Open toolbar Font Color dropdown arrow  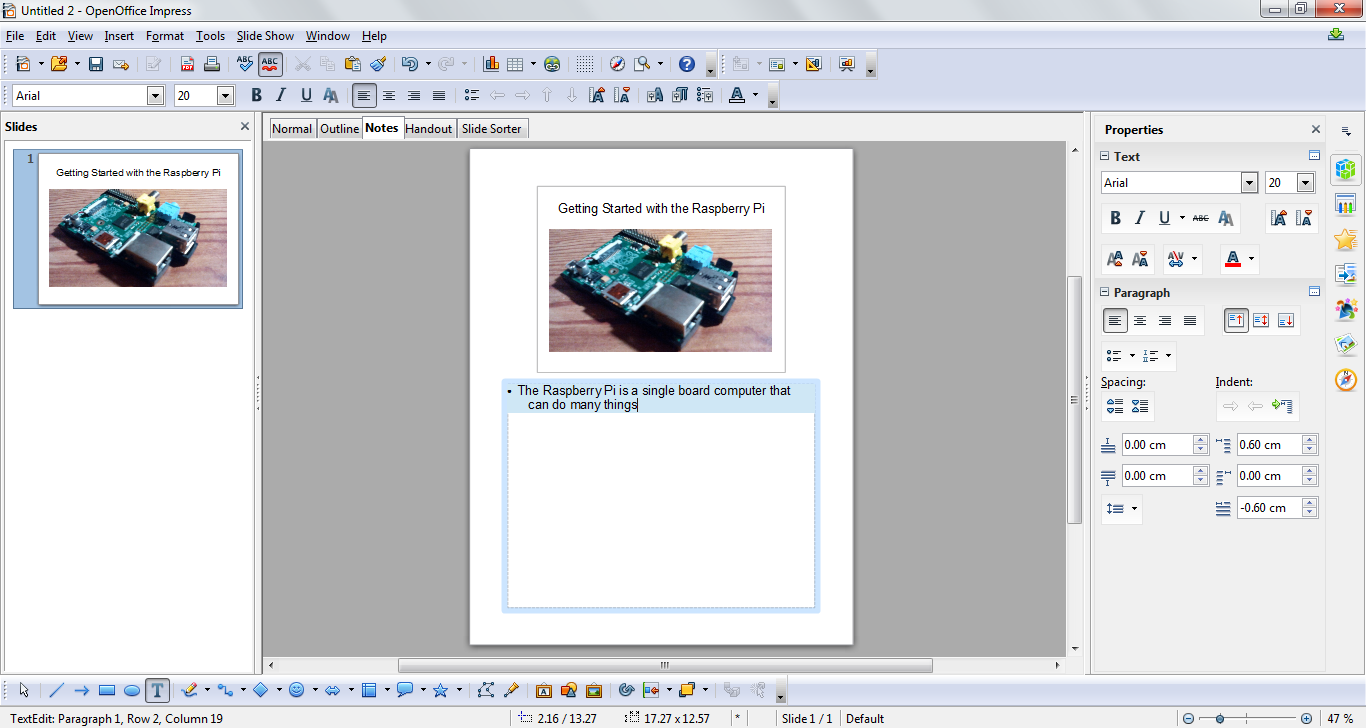pyautogui.click(x=755, y=95)
